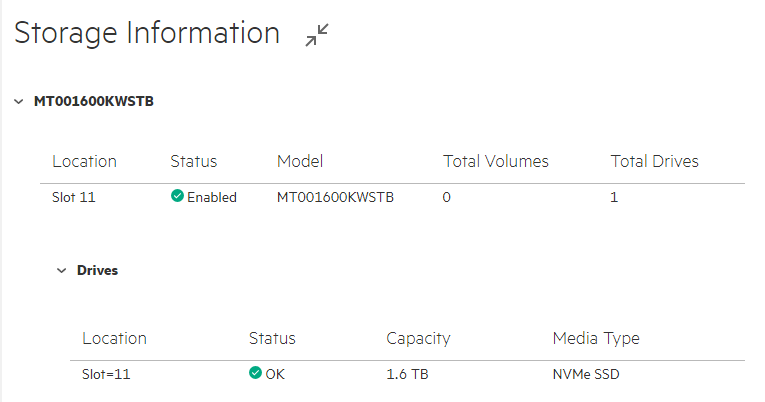Image resolution: width=765 pixels, height=402 pixels.
Task: Click the Storage Information title
Action: point(147,33)
